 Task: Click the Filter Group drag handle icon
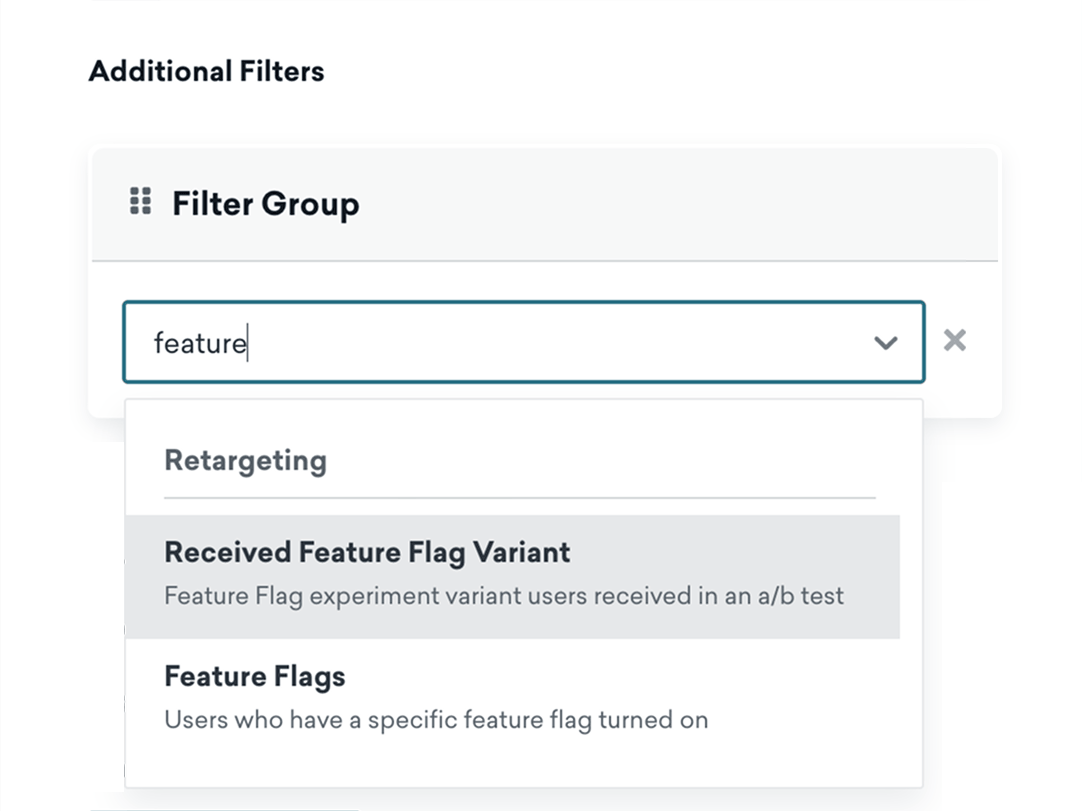tap(141, 201)
